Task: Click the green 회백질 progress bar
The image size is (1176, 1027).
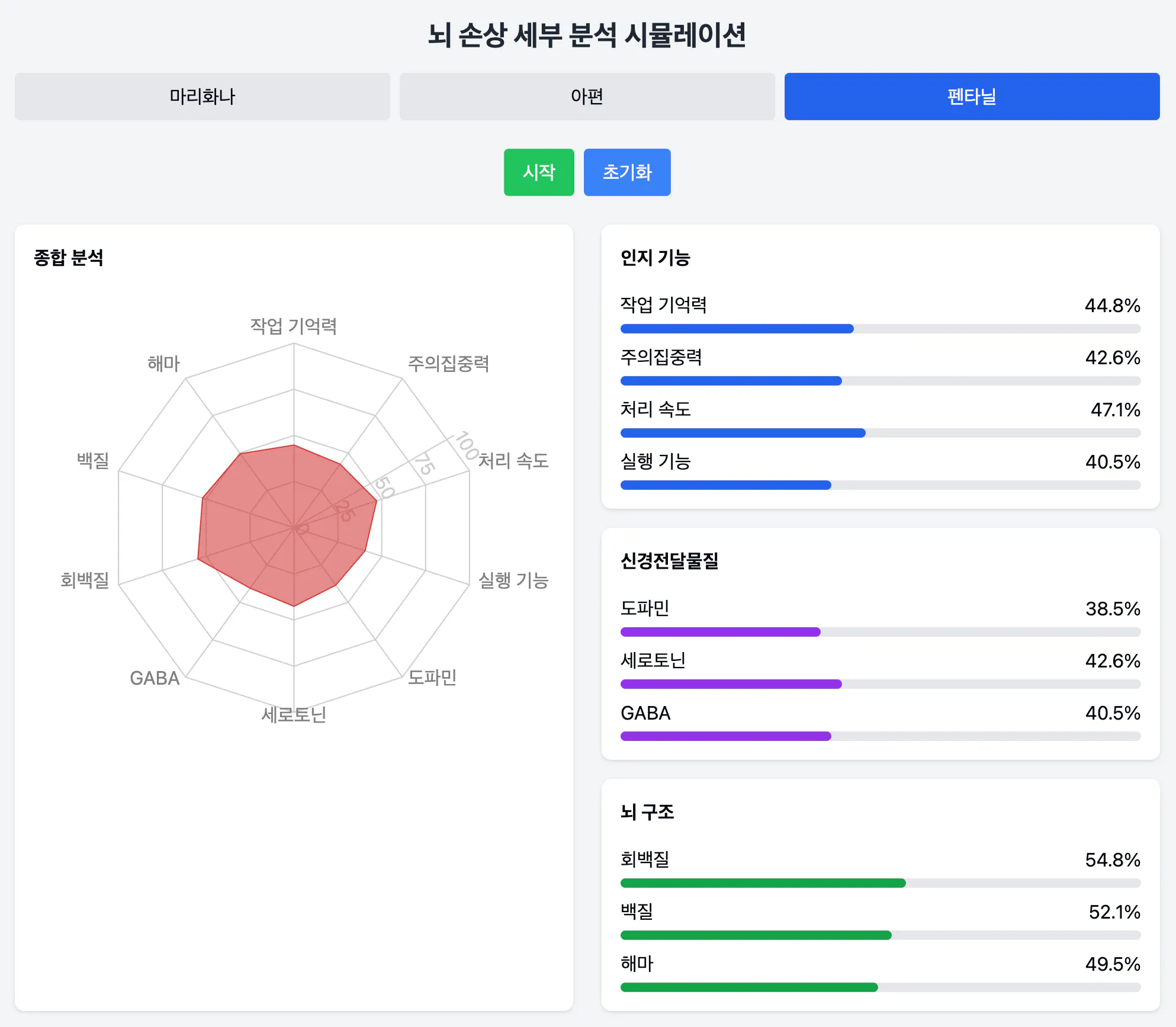Action: coord(880,882)
